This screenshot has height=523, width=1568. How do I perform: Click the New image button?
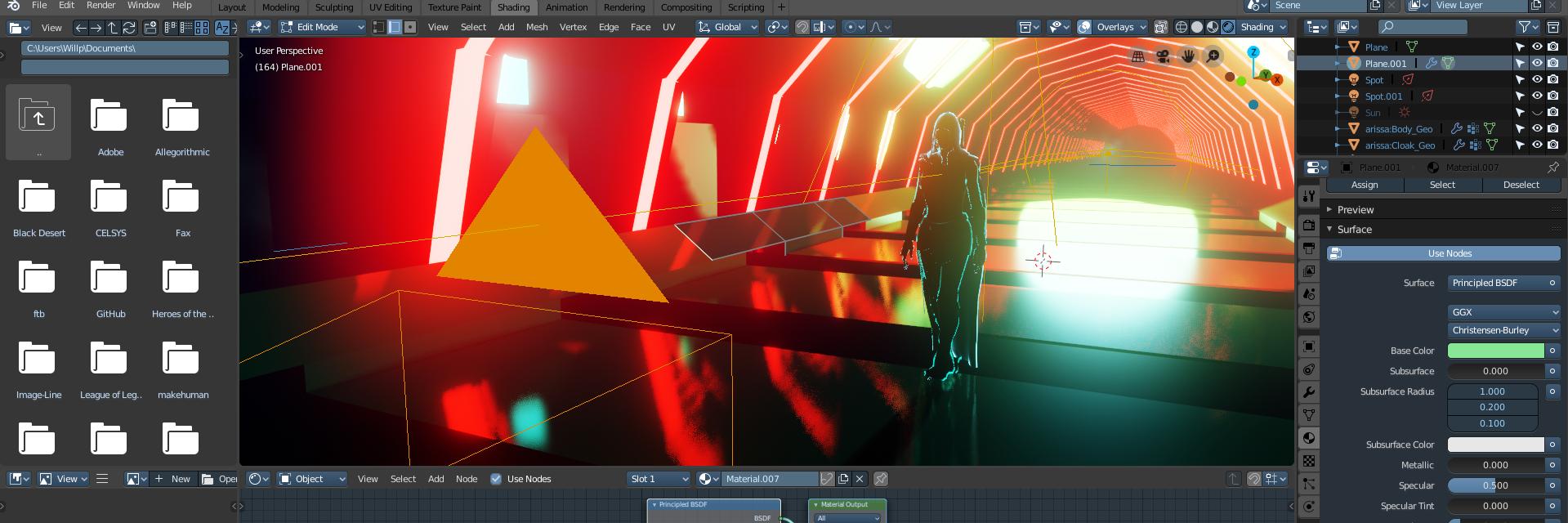pyautogui.click(x=172, y=479)
